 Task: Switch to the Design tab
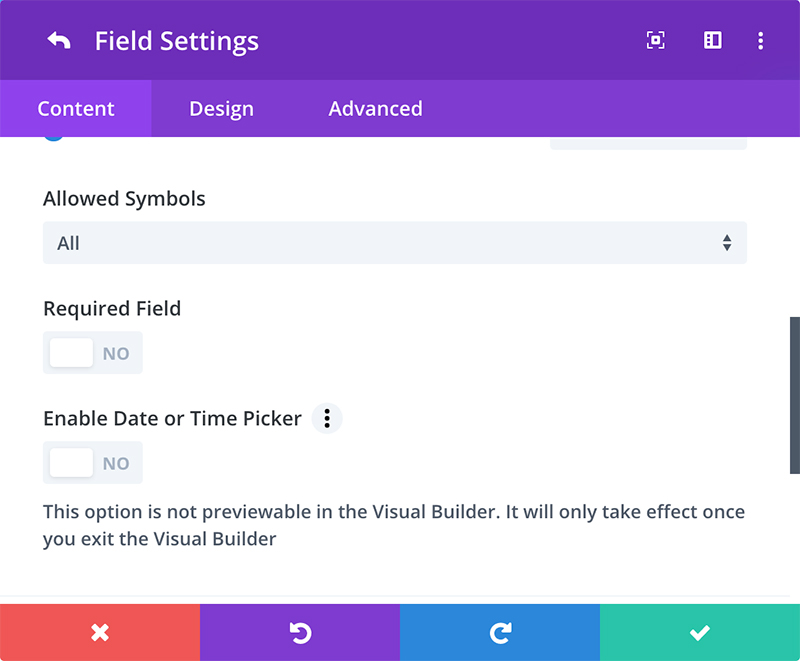click(221, 109)
